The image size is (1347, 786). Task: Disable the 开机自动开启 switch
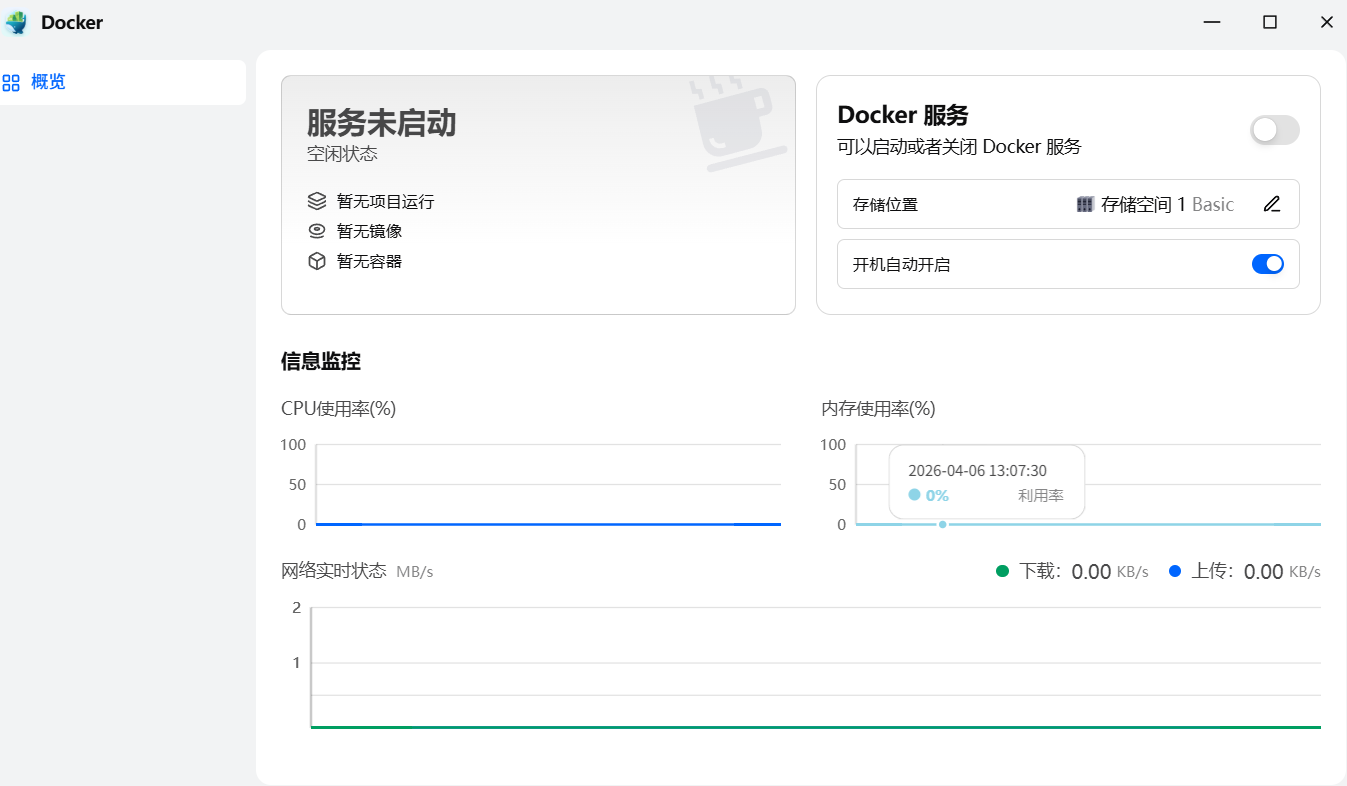(1268, 264)
